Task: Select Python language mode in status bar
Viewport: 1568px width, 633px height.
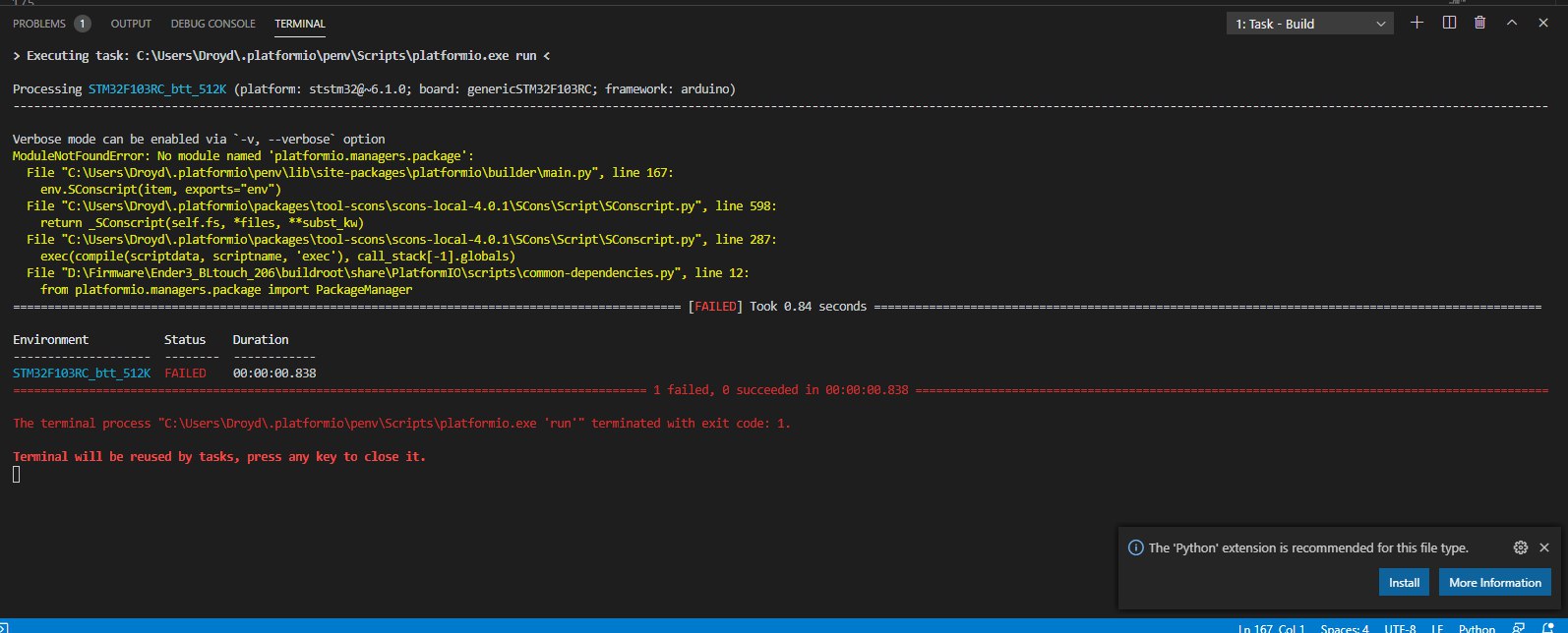Action: coord(1477,627)
